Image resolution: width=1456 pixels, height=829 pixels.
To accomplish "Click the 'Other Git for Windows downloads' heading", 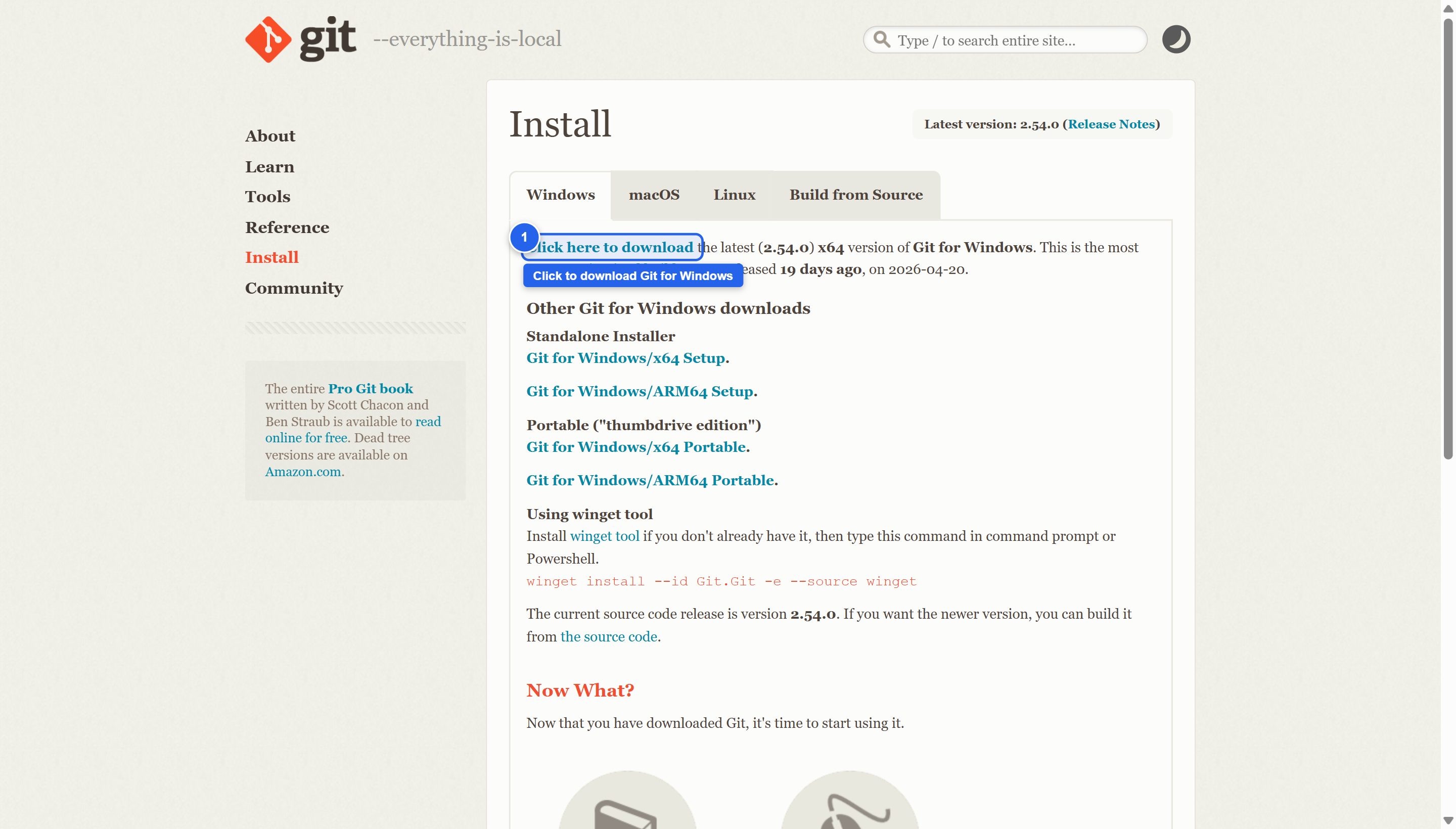I will (x=668, y=308).
